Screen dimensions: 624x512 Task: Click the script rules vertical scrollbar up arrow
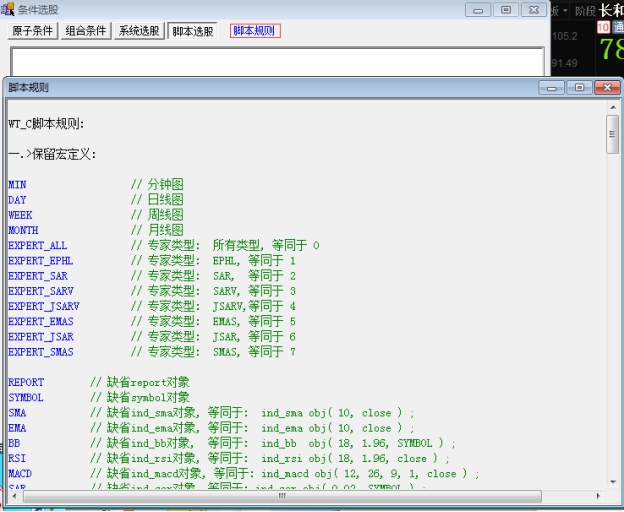point(612,108)
